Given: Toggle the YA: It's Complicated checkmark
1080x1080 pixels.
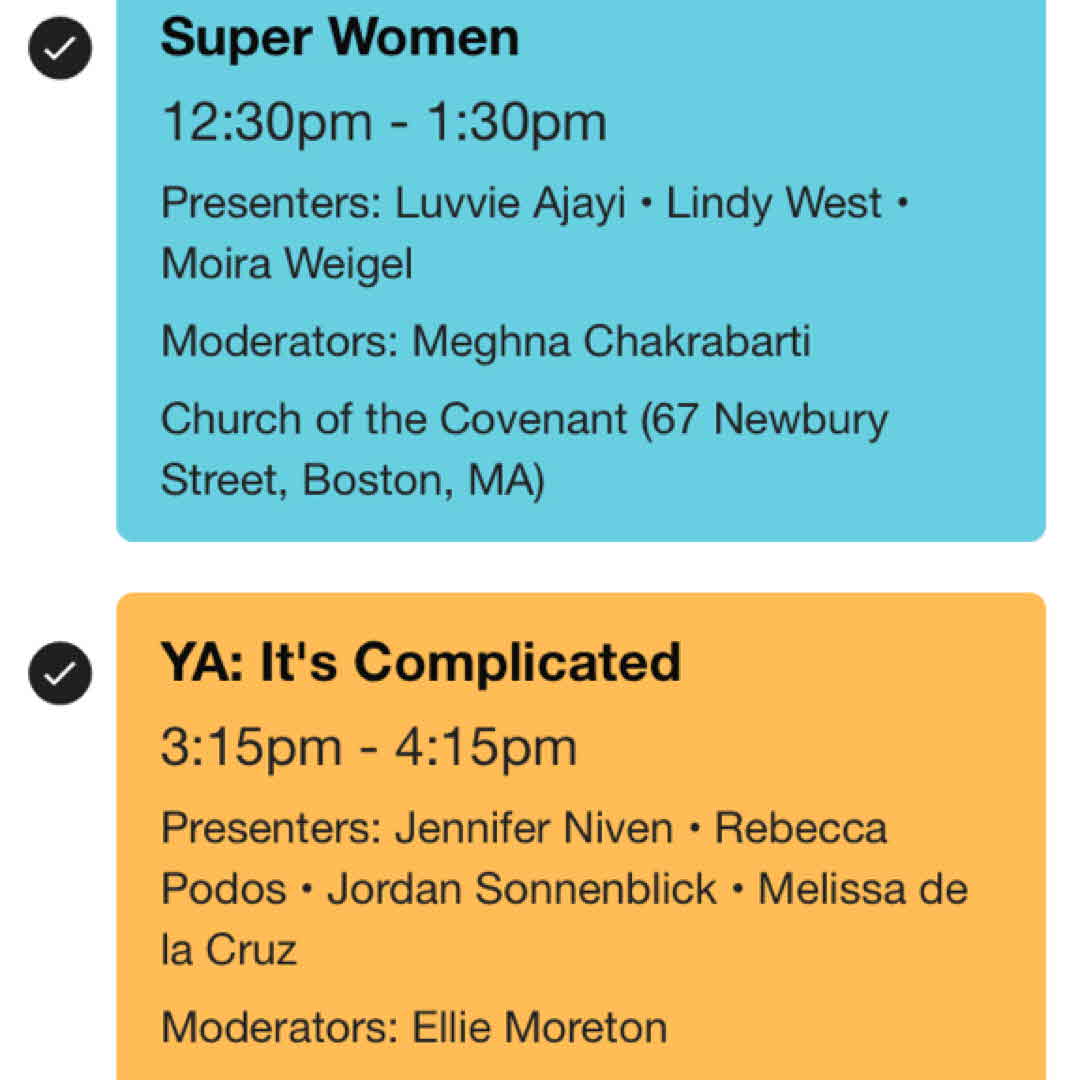Looking at the screenshot, I should (60, 673).
